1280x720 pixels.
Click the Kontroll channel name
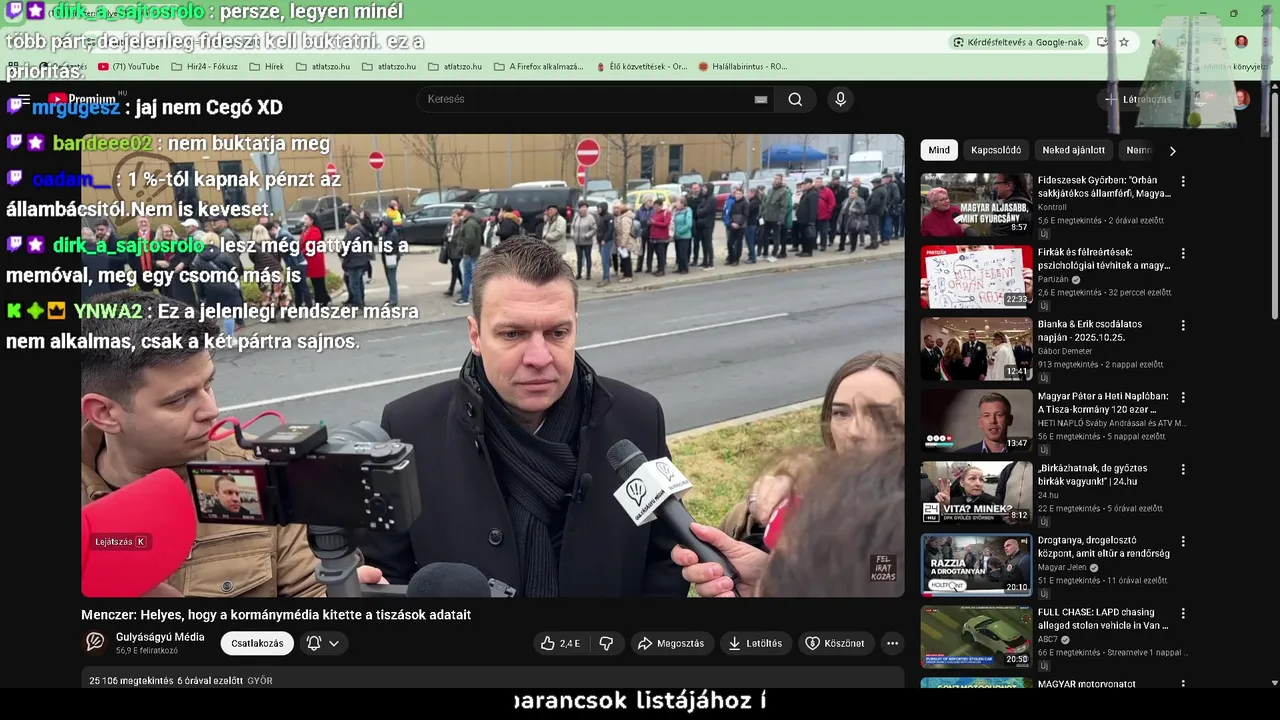[1053, 207]
